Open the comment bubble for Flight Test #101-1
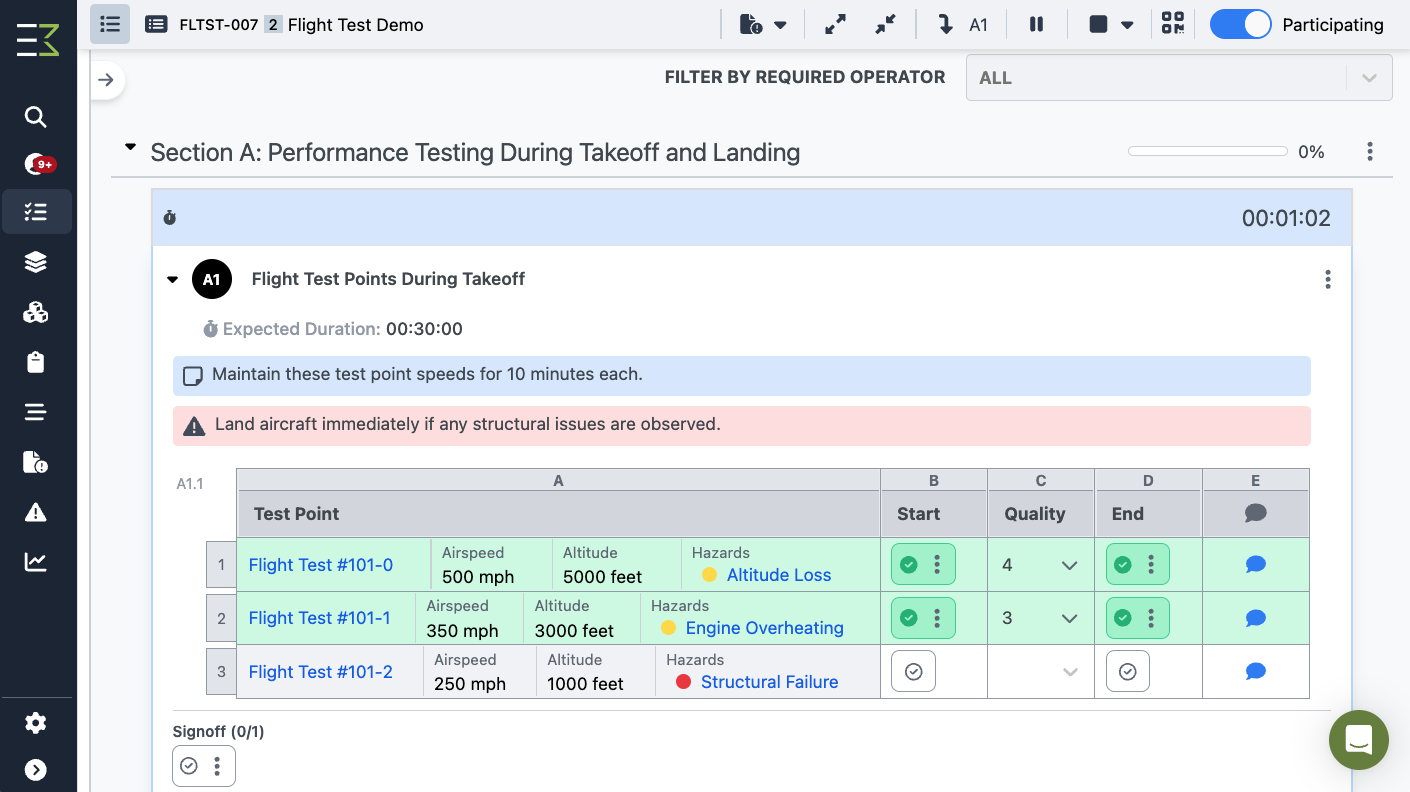The width and height of the screenshot is (1410, 792). (x=1255, y=618)
